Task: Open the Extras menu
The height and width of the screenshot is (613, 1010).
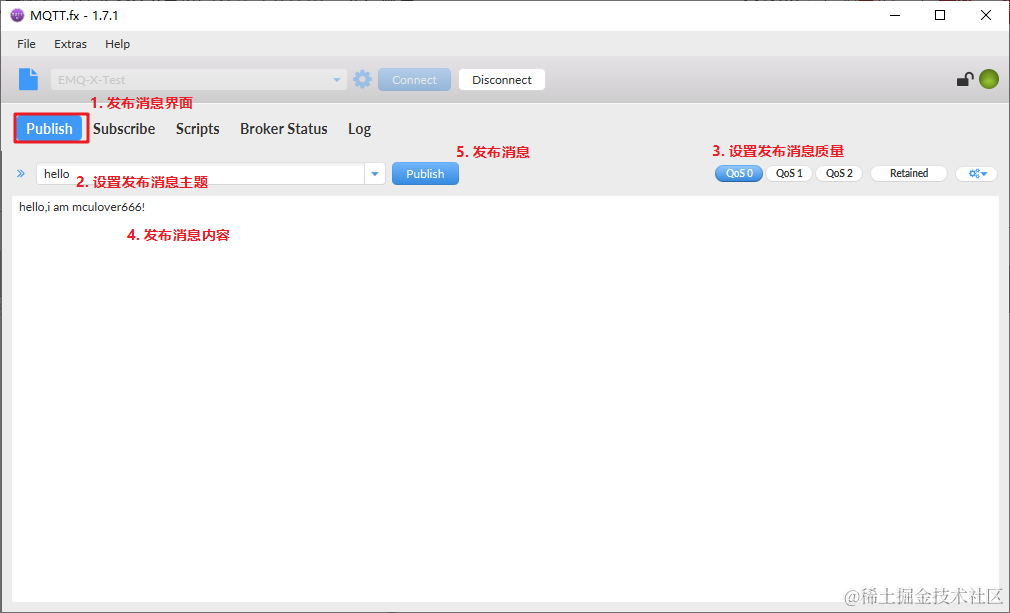Action: coord(70,44)
